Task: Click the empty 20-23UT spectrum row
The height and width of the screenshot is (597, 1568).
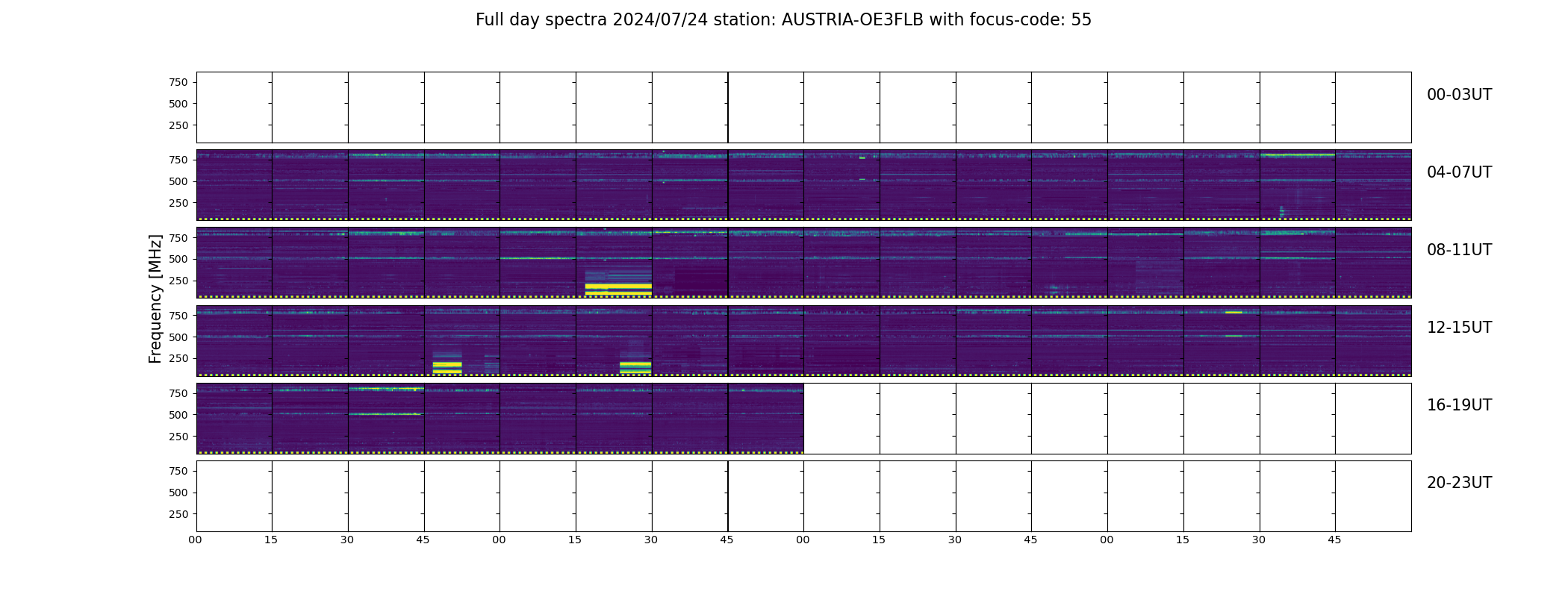Action: [x=803, y=496]
